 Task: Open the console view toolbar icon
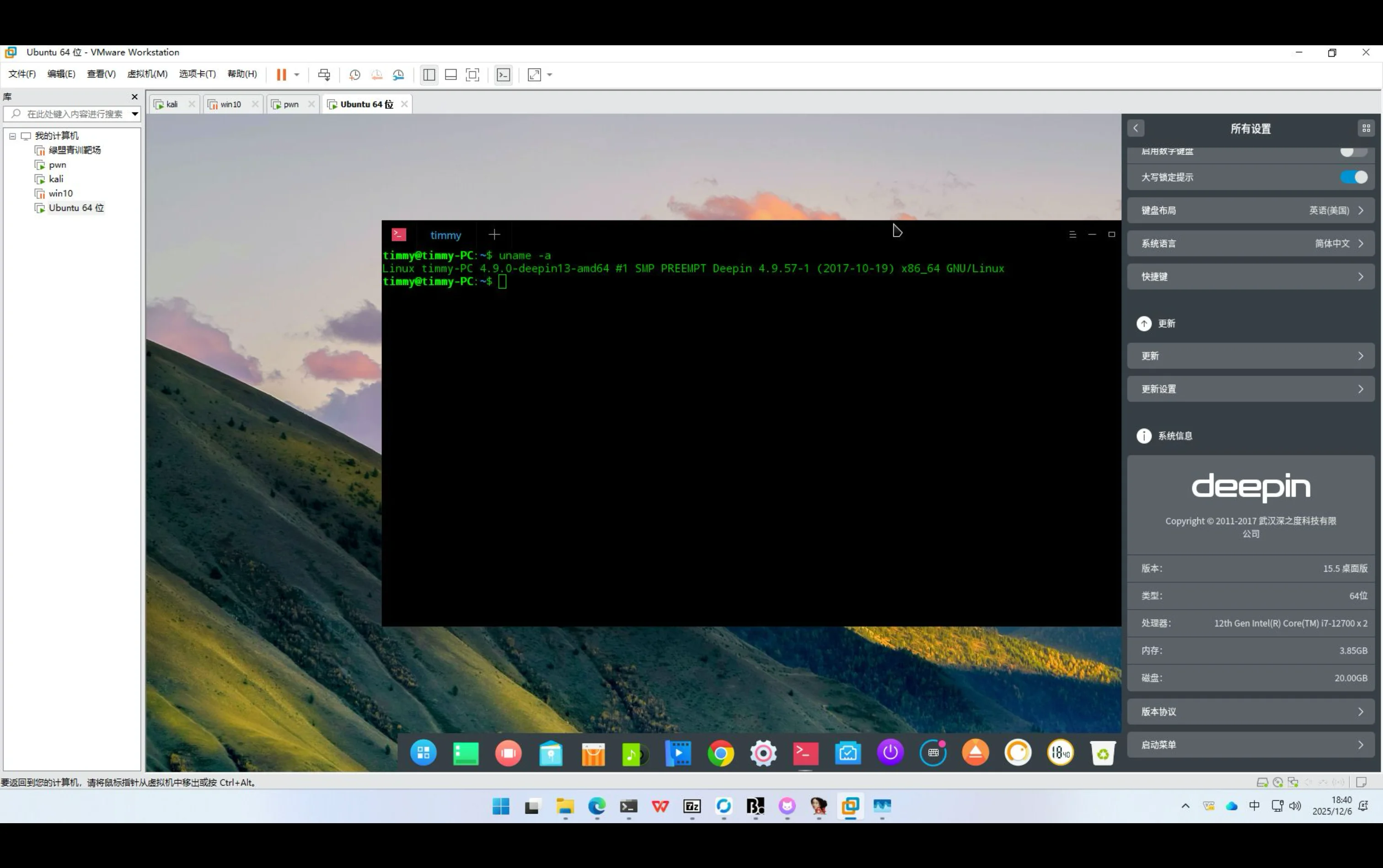coord(504,75)
